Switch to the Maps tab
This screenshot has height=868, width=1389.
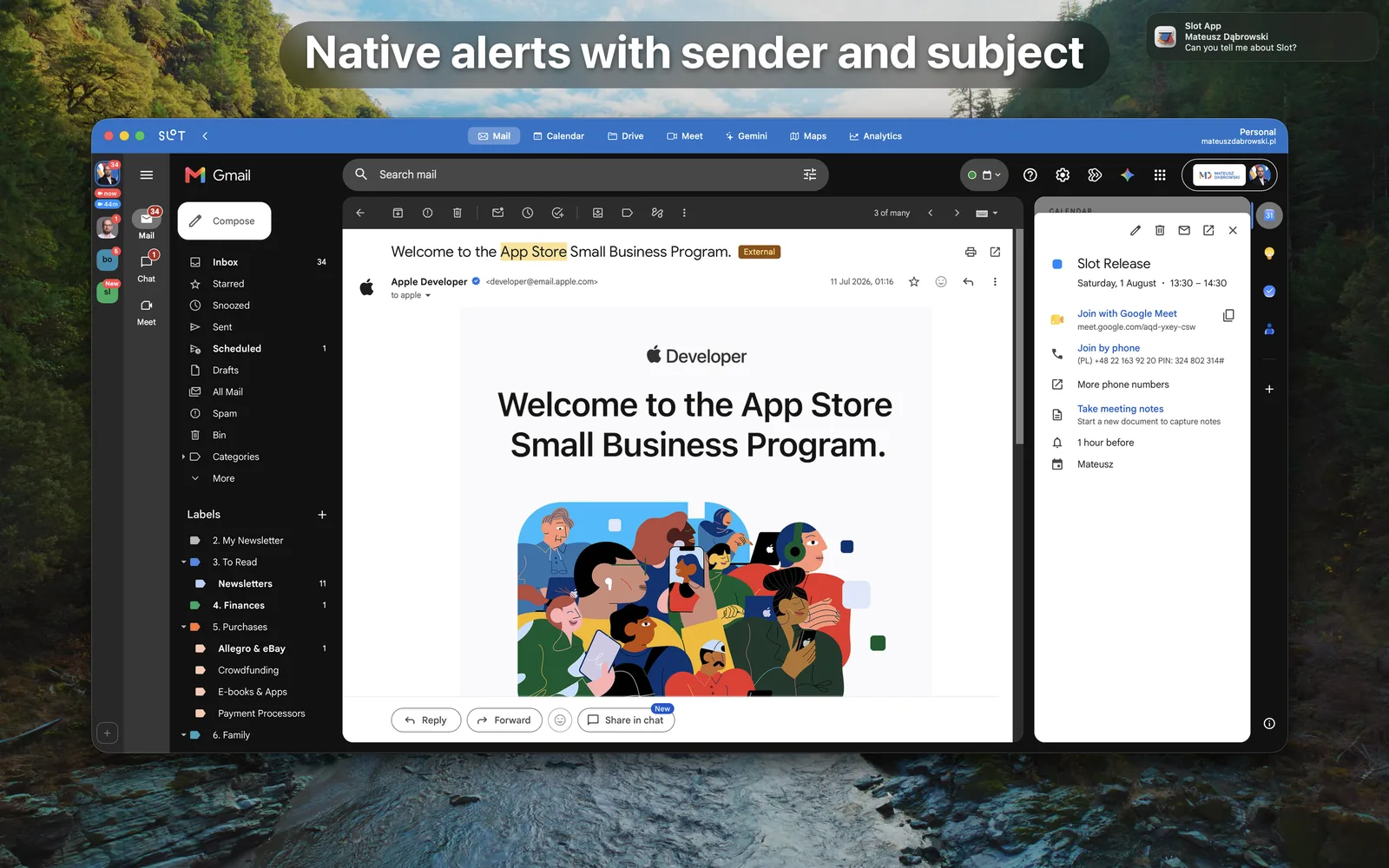[807, 136]
